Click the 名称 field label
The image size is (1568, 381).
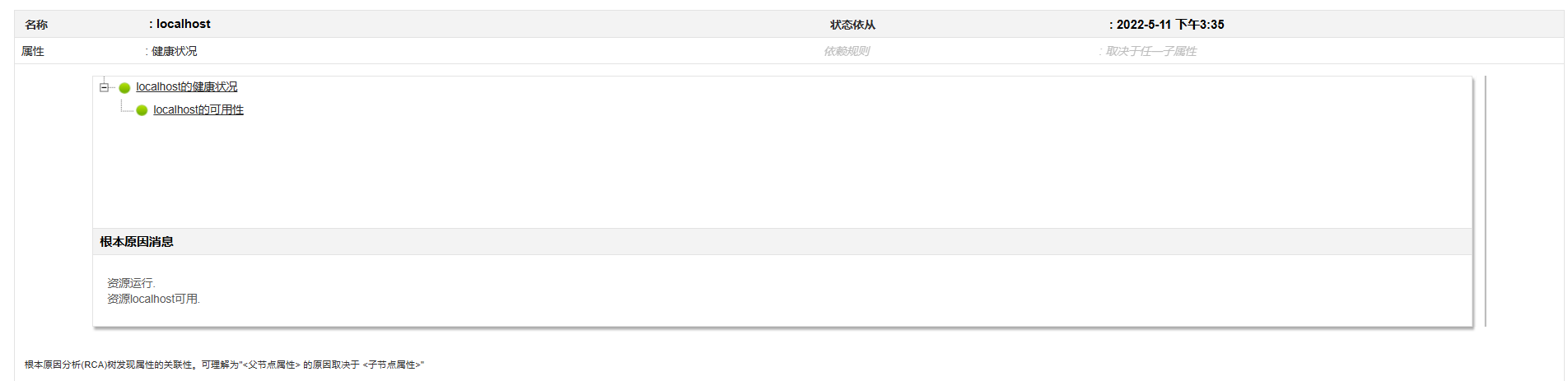(x=36, y=25)
